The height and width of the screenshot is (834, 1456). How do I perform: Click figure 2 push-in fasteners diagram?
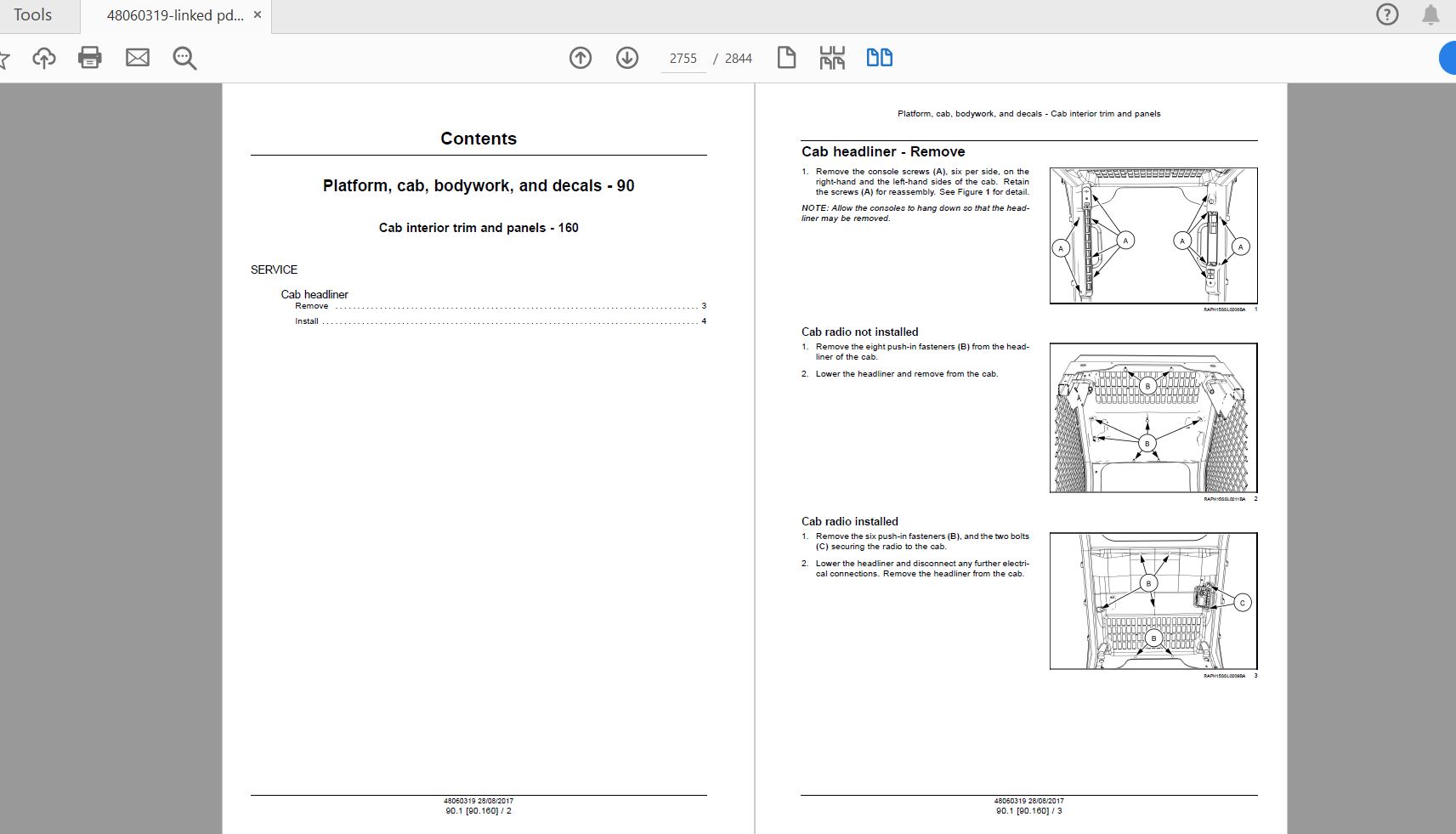pyautogui.click(x=1153, y=418)
